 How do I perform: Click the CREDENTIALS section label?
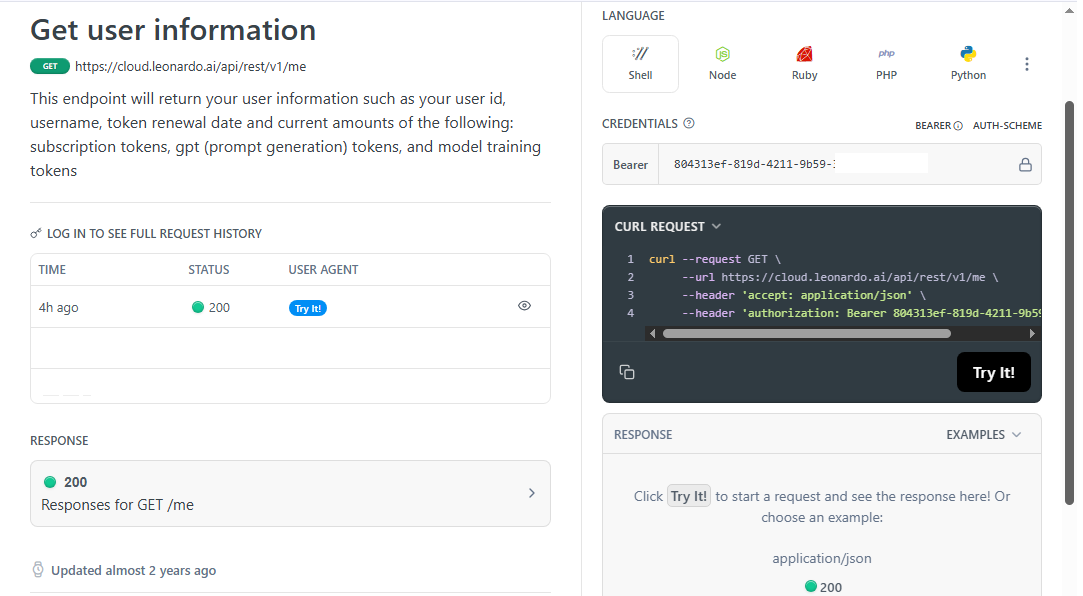point(640,124)
